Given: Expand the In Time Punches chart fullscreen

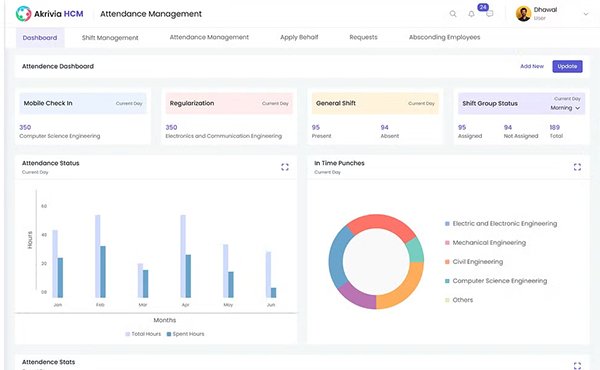Looking at the screenshot, I should 577,167.
